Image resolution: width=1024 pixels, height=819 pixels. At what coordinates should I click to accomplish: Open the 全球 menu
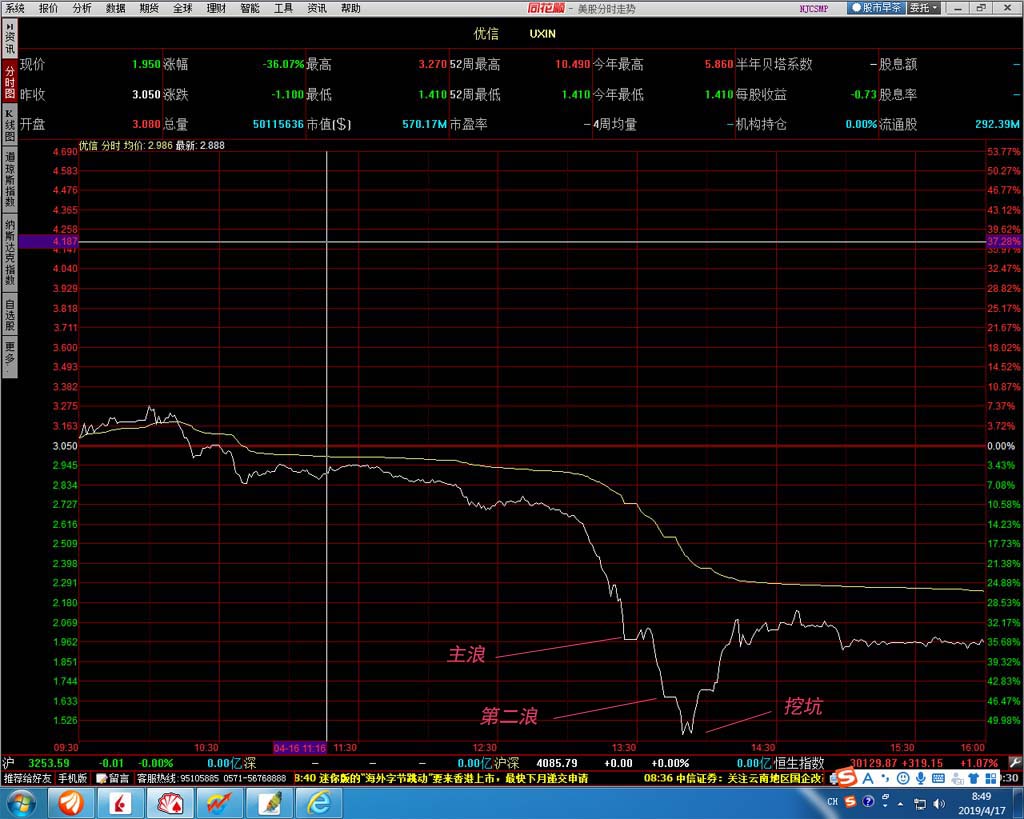tap(183, 8)
